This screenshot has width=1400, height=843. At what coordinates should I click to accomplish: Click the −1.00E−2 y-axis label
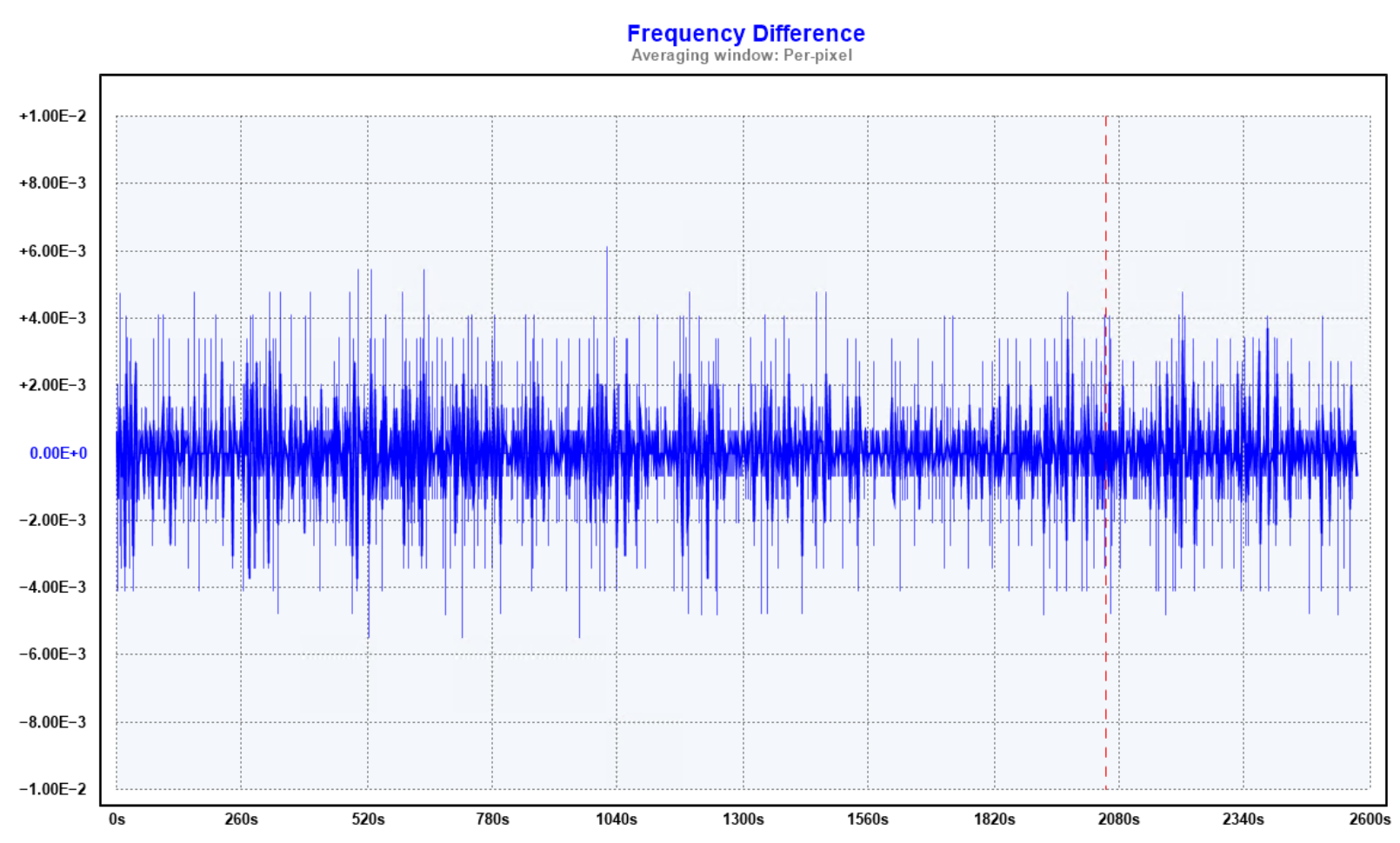click(53, 789)
